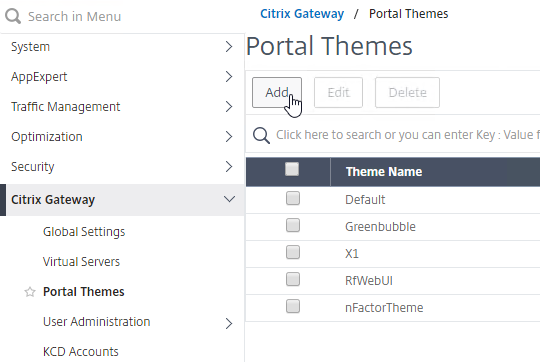Check the X1 theme checkbox
Viewport: 540px width, 362px height.
point(293,252)
